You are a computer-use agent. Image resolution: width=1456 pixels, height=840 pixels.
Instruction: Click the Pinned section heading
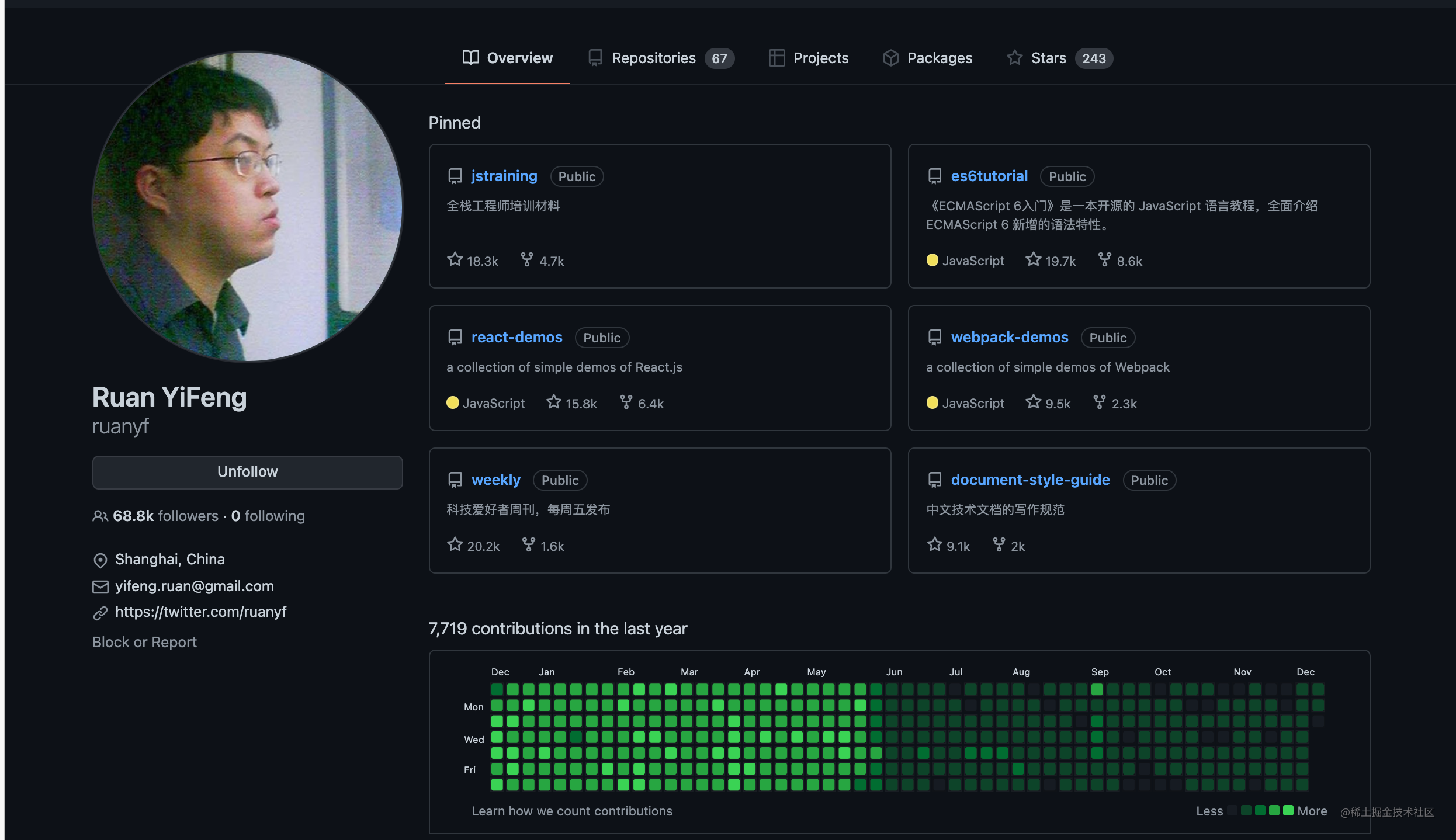pos(455,123)
